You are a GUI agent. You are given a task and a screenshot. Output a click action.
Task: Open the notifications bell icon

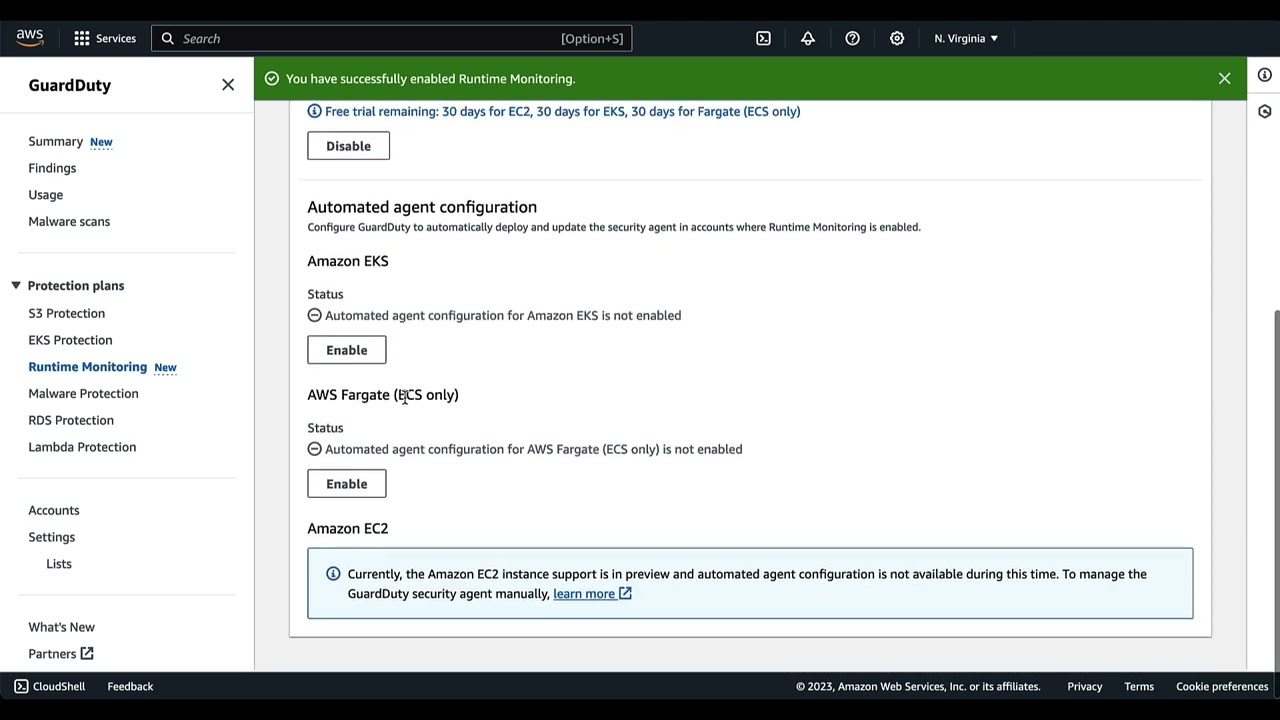coord(807,38)
